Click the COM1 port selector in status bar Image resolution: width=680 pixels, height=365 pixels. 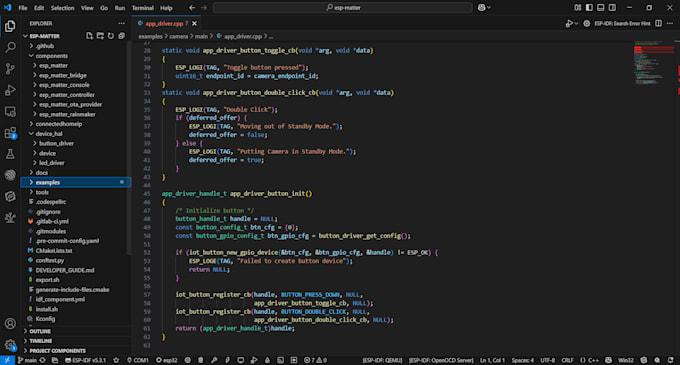(x=138, y=360)
